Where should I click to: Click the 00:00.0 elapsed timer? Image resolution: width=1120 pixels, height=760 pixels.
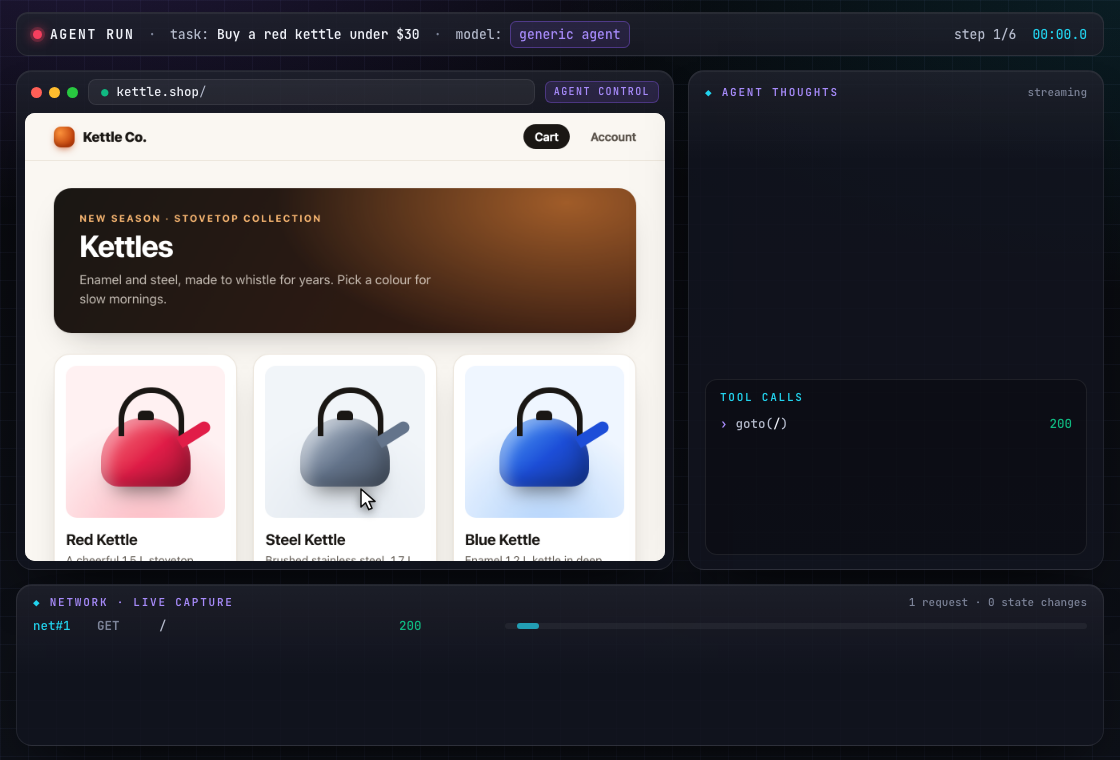[x=1059, y=34]
